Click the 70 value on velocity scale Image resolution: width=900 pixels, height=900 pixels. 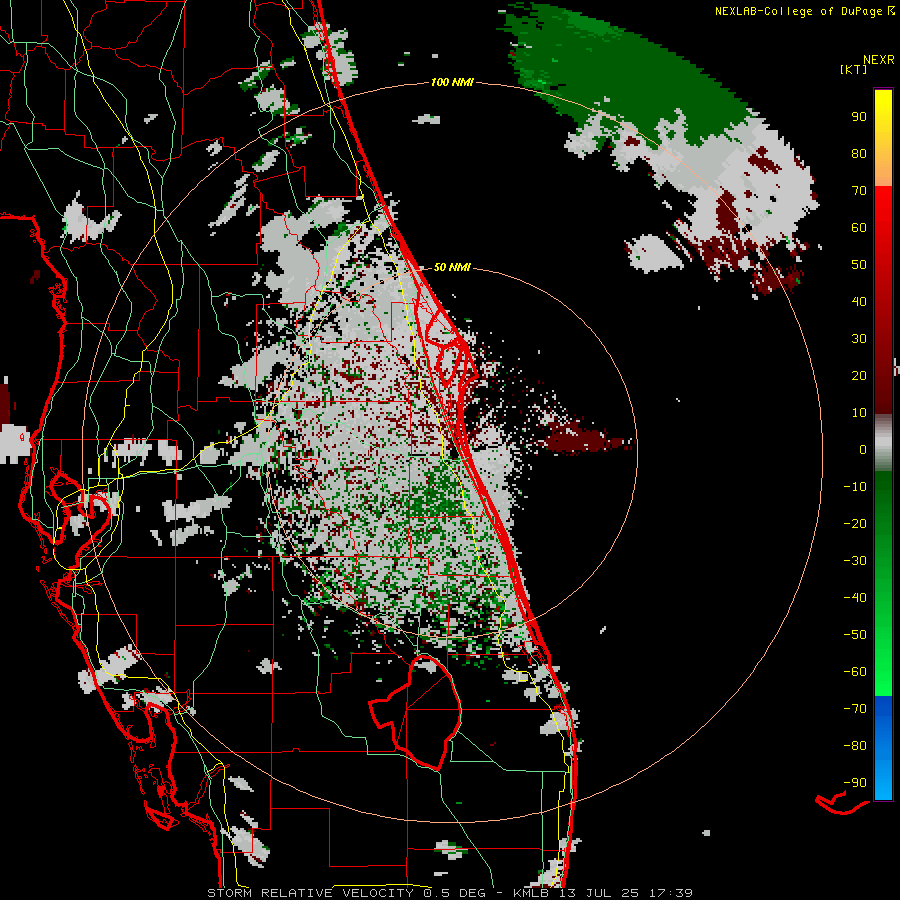(859, 191)
